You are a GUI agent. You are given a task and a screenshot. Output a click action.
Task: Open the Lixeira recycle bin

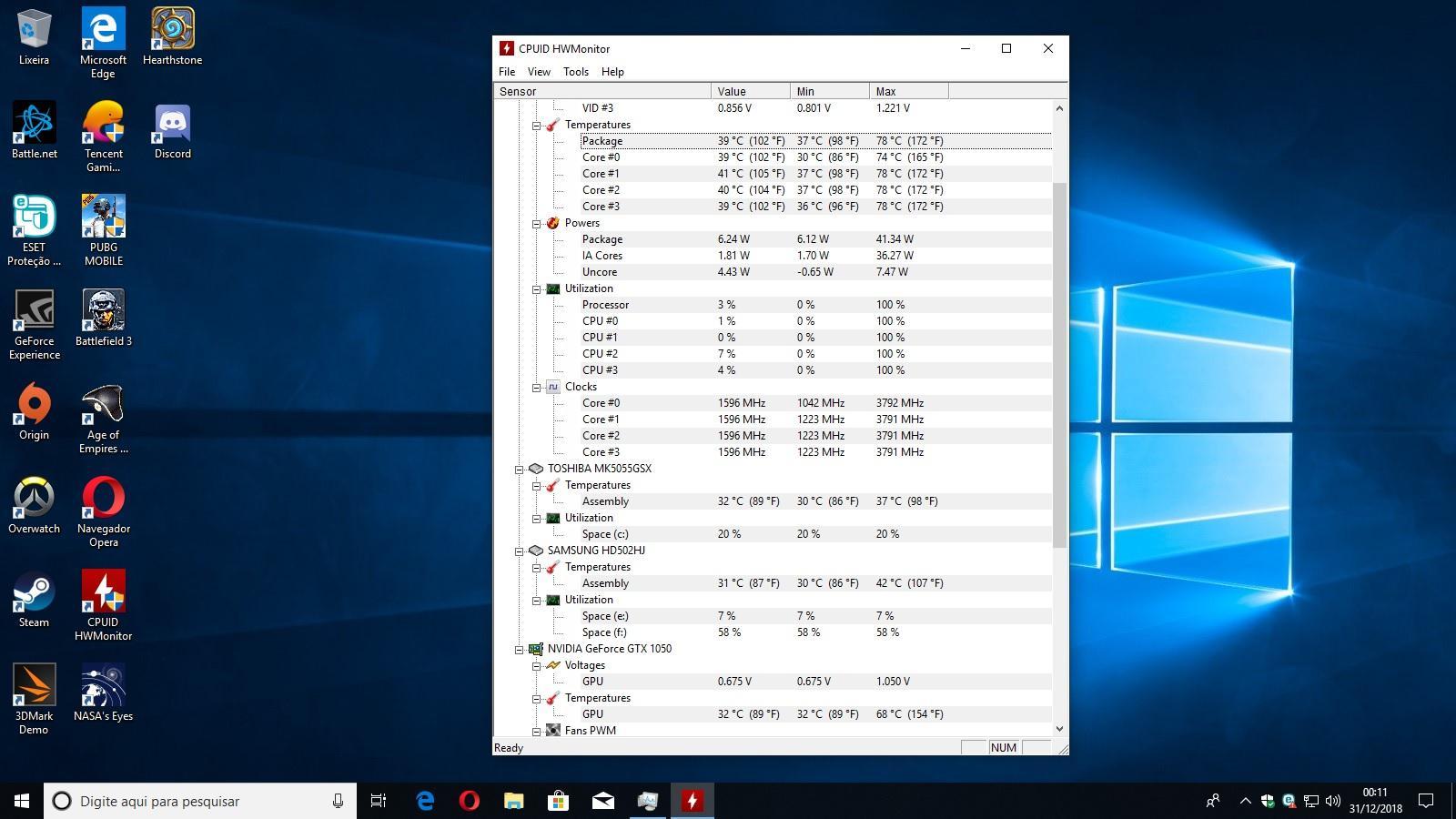click(35, 36)
